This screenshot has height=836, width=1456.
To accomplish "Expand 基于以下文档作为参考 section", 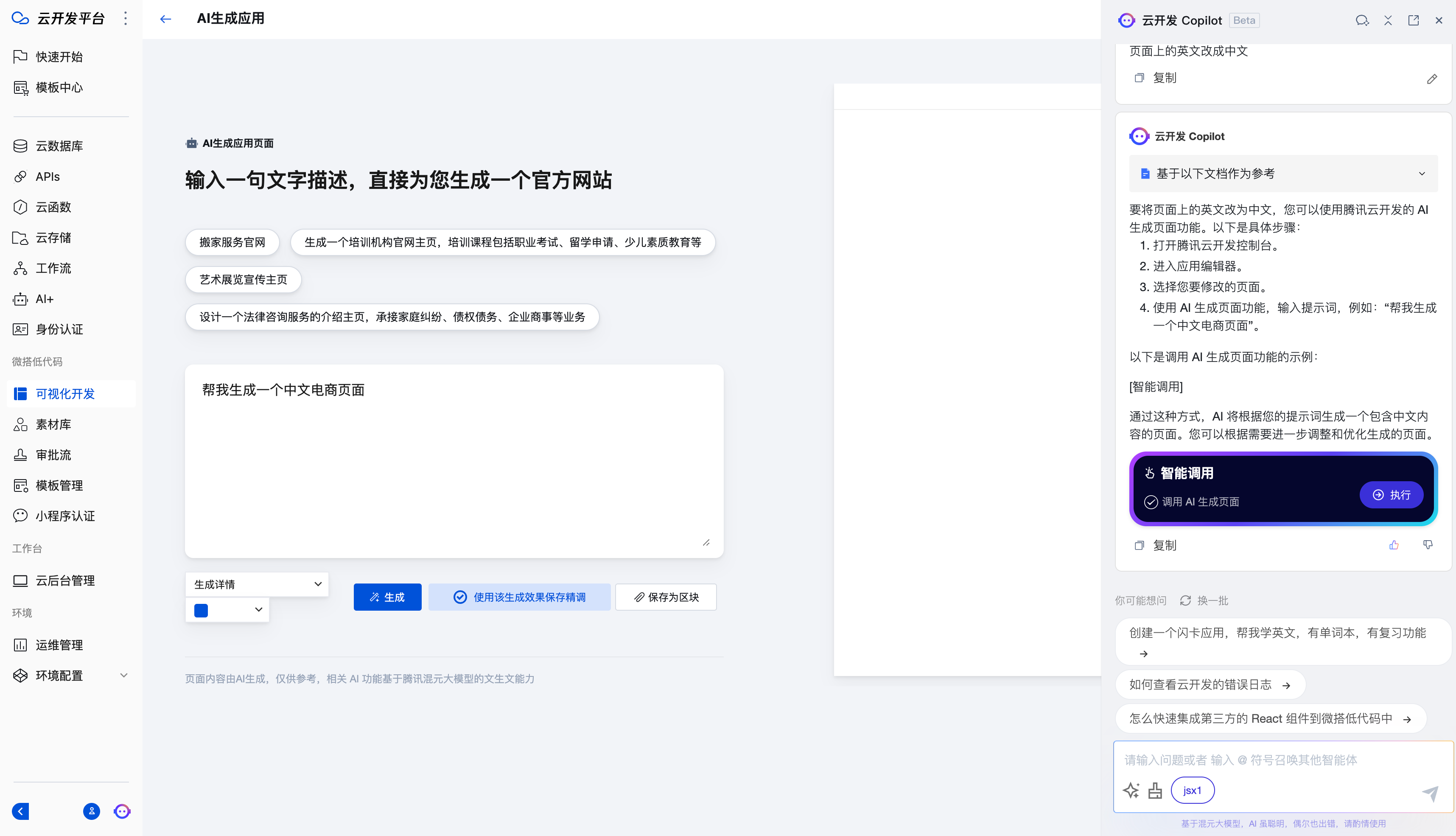I will (1283, 174).
